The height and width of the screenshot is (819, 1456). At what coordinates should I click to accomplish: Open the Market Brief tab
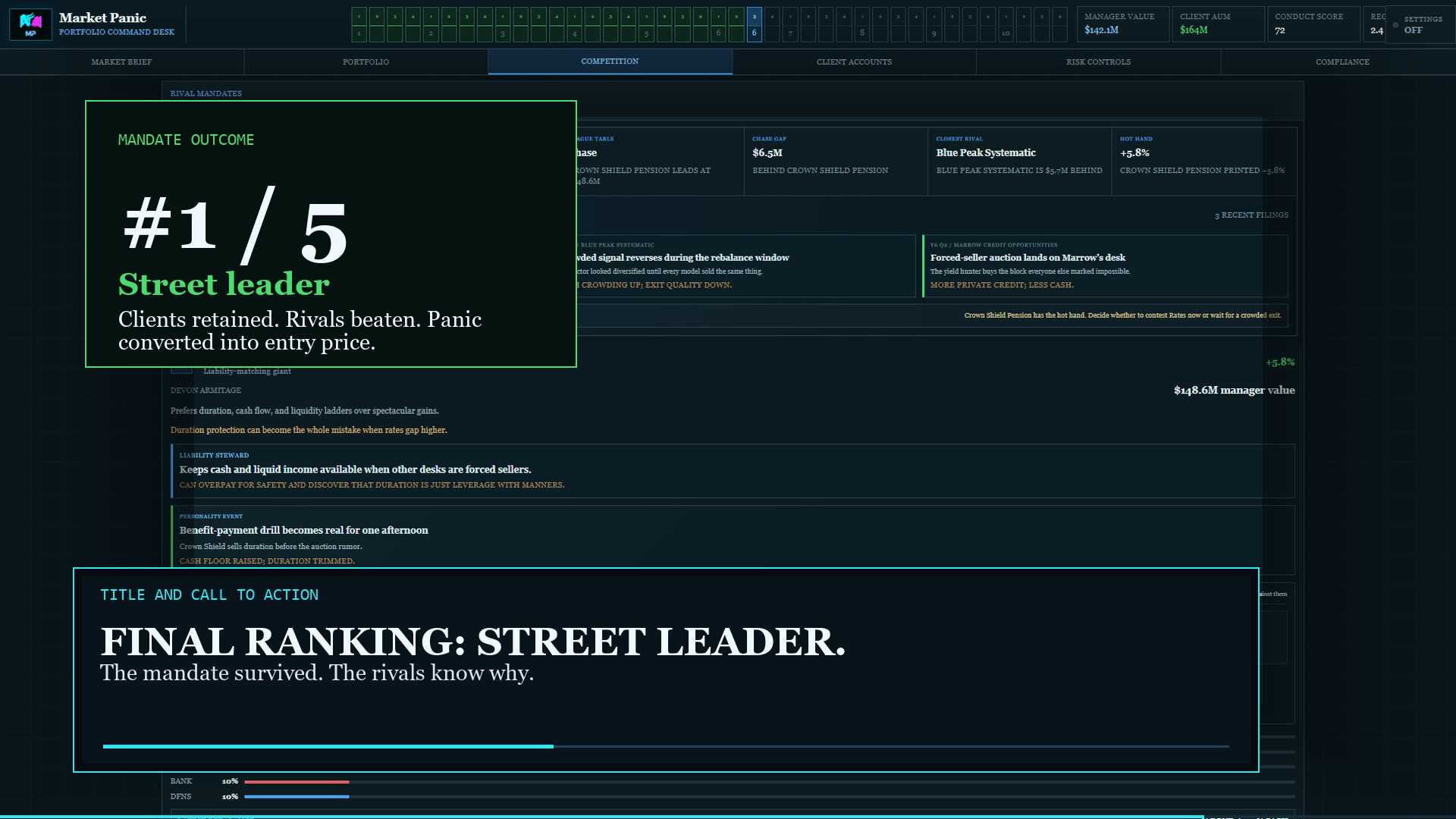pyautogui.click(x=122, y=61)
